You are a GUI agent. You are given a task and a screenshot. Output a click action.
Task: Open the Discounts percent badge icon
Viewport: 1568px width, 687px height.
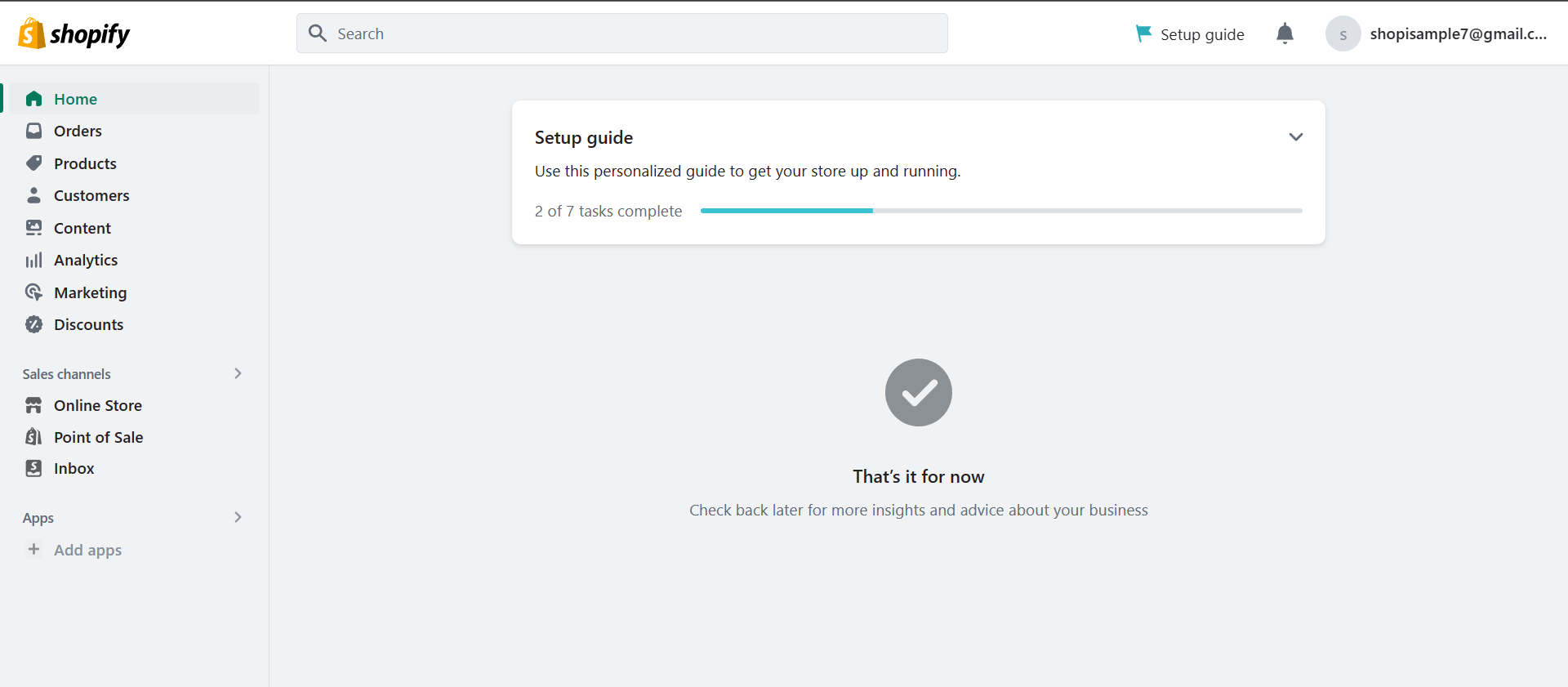(x=33, y=324)
